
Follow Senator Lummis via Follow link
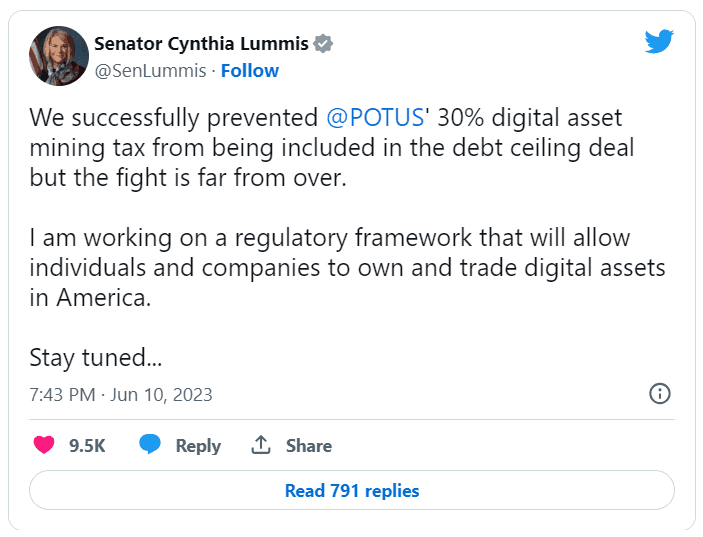click(x=250, y=71)
